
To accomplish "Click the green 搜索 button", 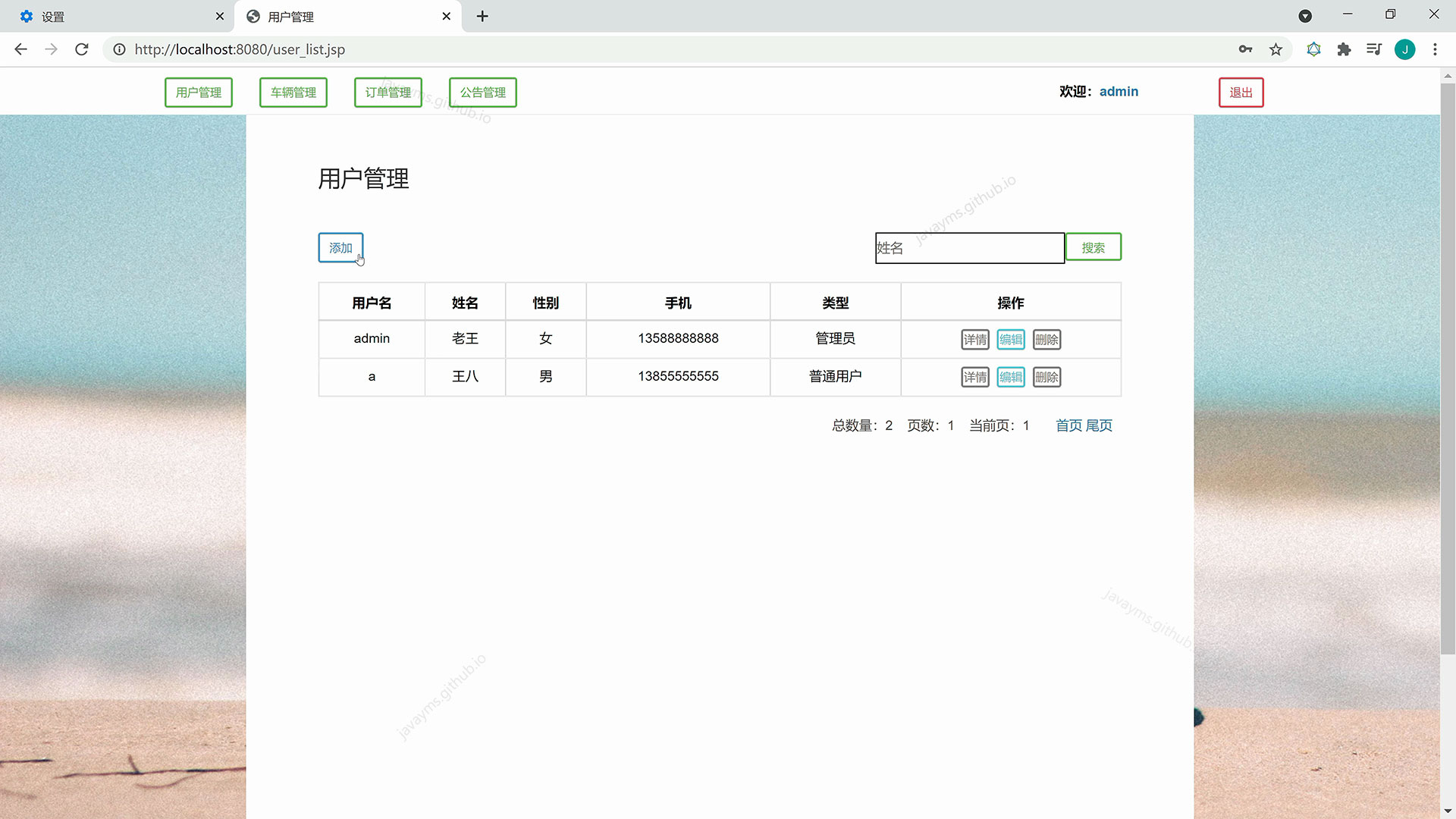I will [x=1093, y=247].
